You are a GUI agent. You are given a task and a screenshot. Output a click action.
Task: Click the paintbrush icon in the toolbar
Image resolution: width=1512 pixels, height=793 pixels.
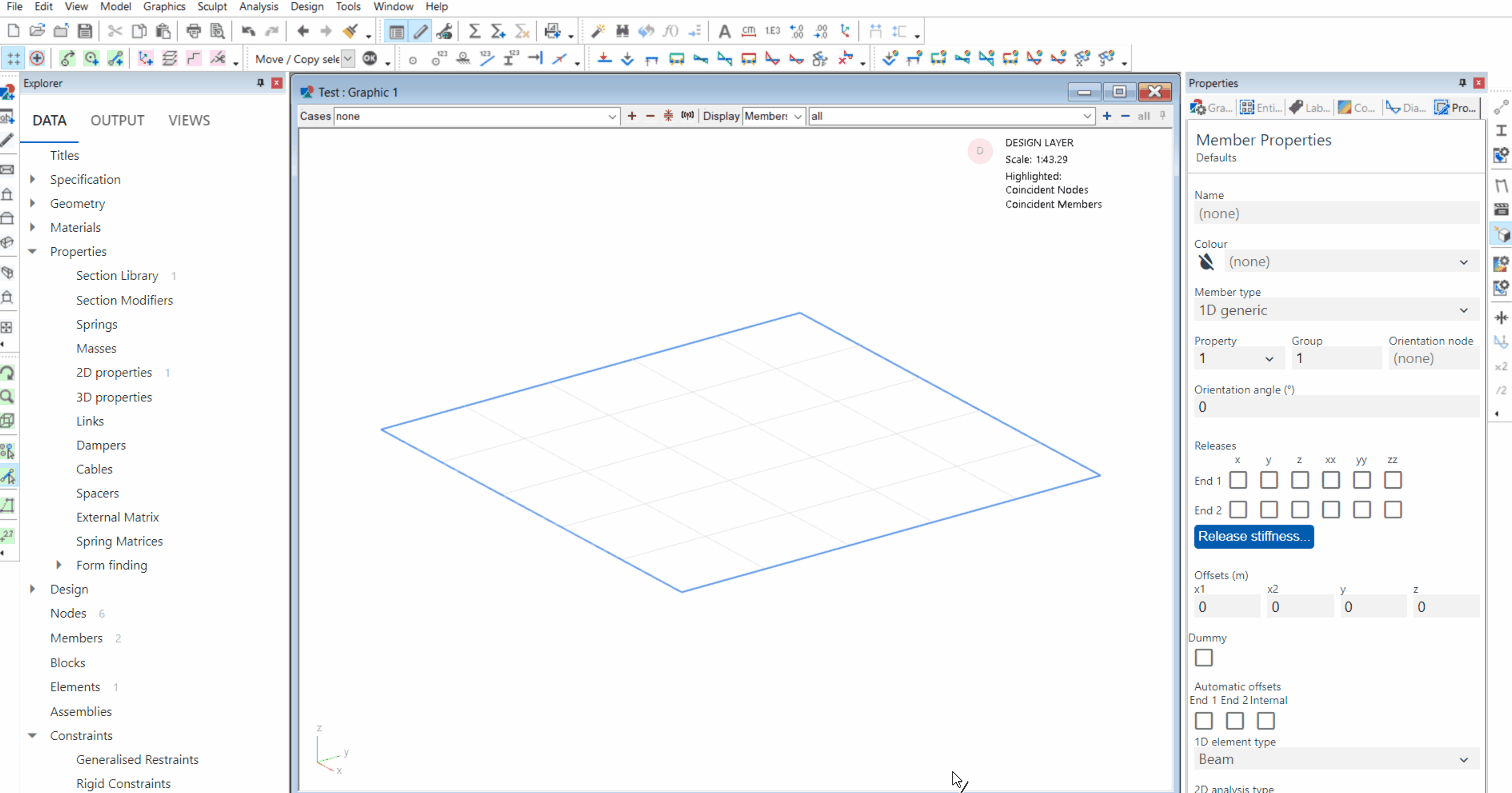(350, 31)
